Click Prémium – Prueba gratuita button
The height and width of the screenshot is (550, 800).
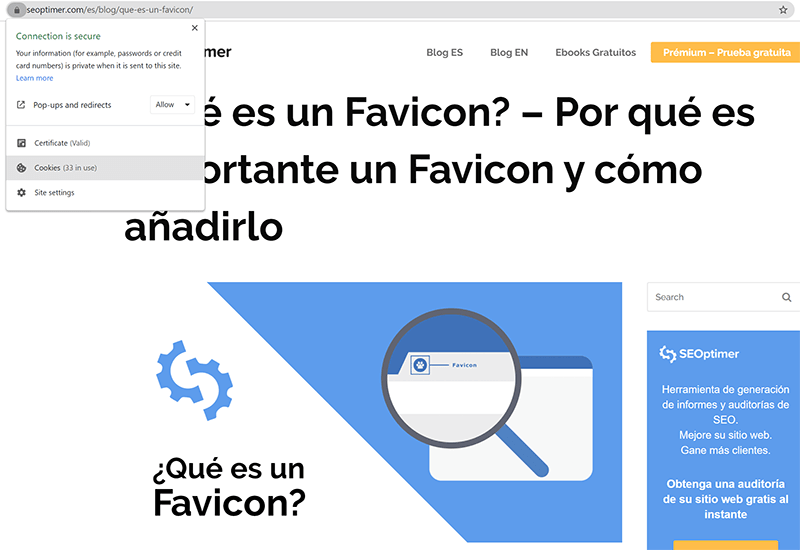pyautogui.click(x=726, y=53)
